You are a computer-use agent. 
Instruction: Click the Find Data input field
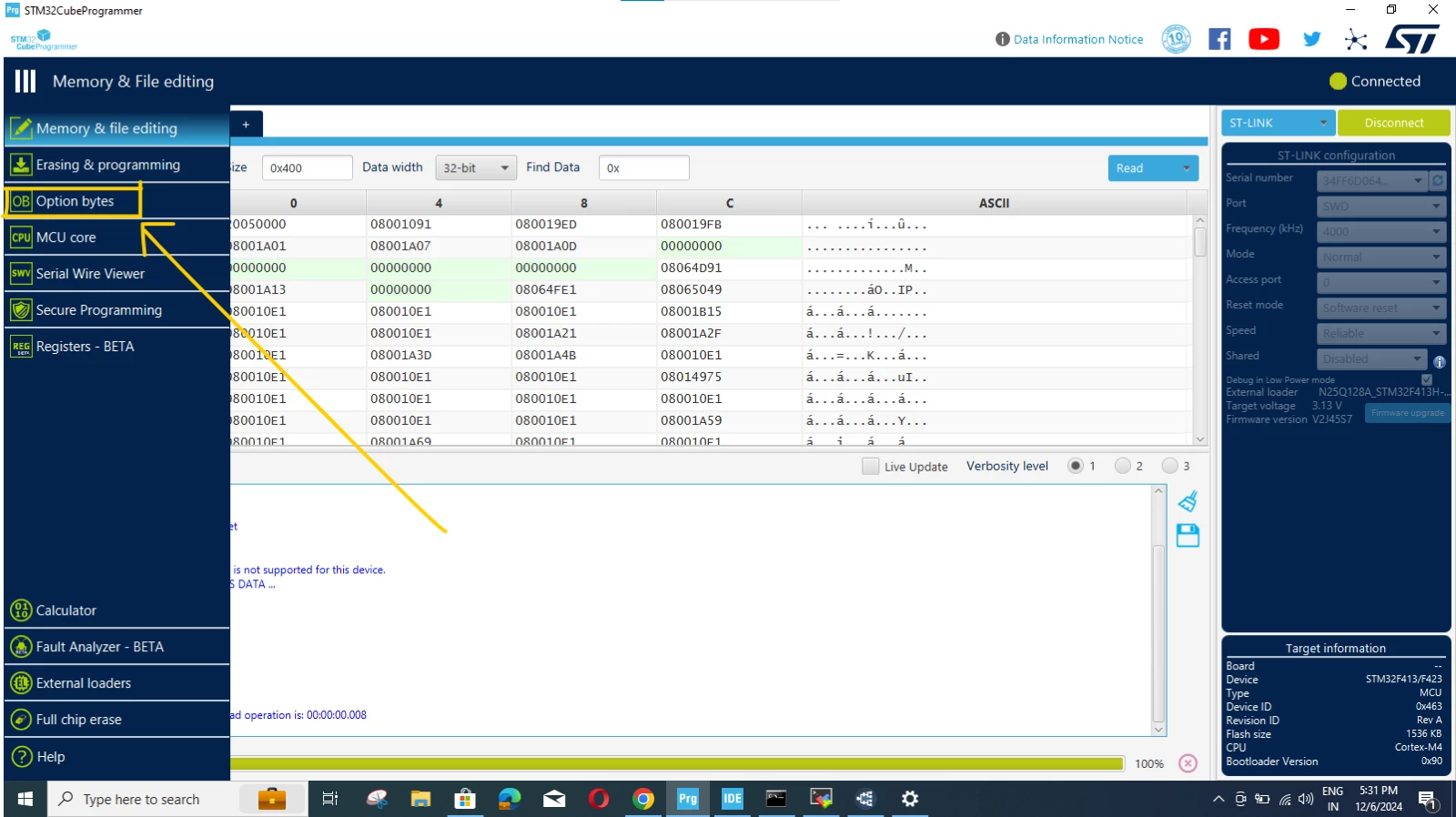coord(643,167)
